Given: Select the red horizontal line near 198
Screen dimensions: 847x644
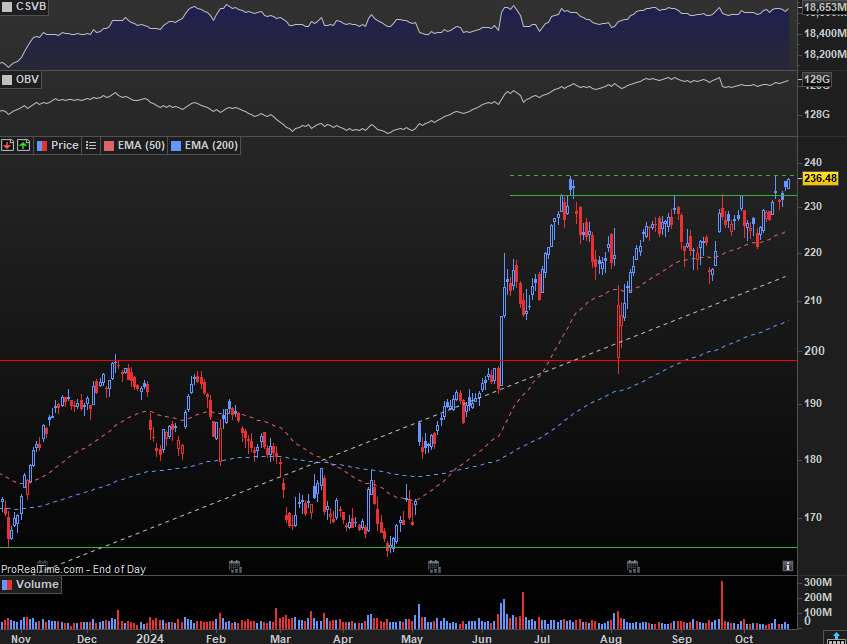Looking at the screenshot, I should click(399, 360).
